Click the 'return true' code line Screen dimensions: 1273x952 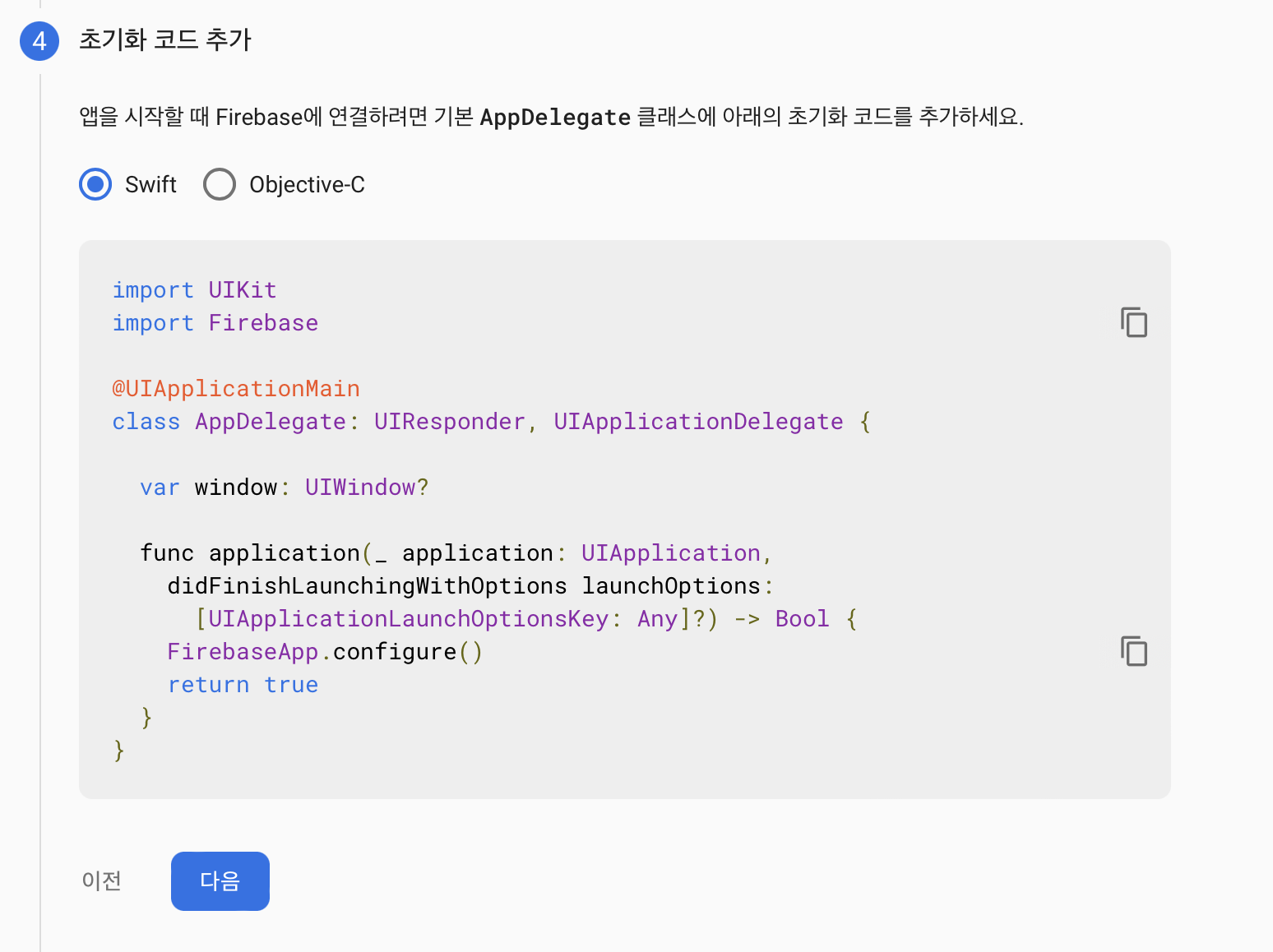[243, 685]
